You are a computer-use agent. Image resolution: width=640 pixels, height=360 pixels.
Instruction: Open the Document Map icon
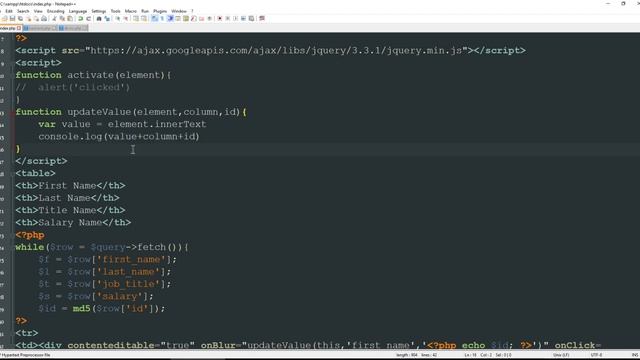(x=185, y=18)
